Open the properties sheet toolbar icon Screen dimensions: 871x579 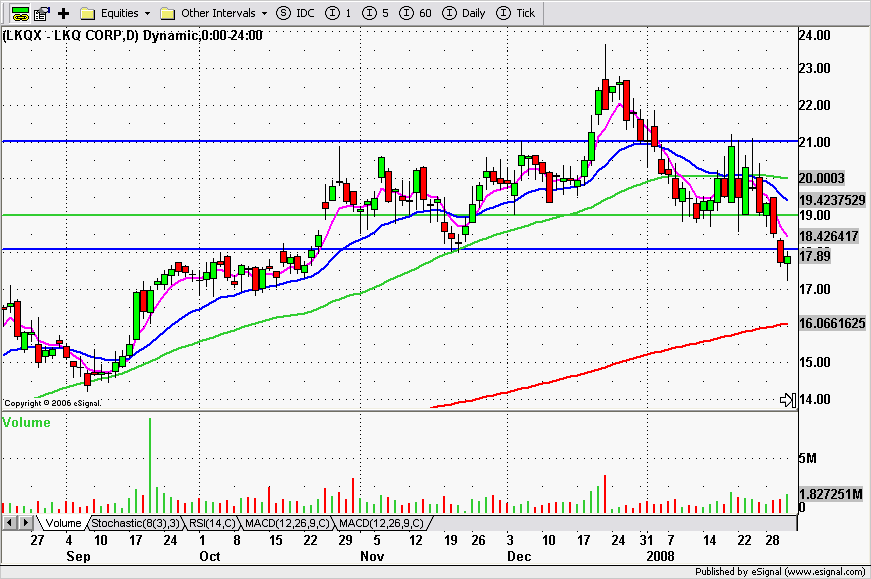(42, 13)
